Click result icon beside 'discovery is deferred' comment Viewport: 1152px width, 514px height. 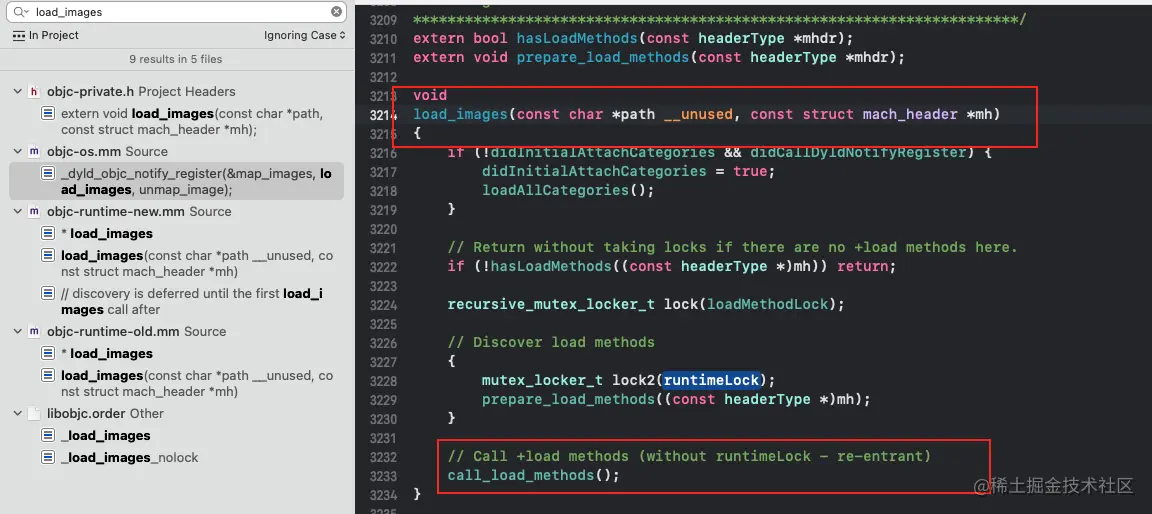click(48, 294)
